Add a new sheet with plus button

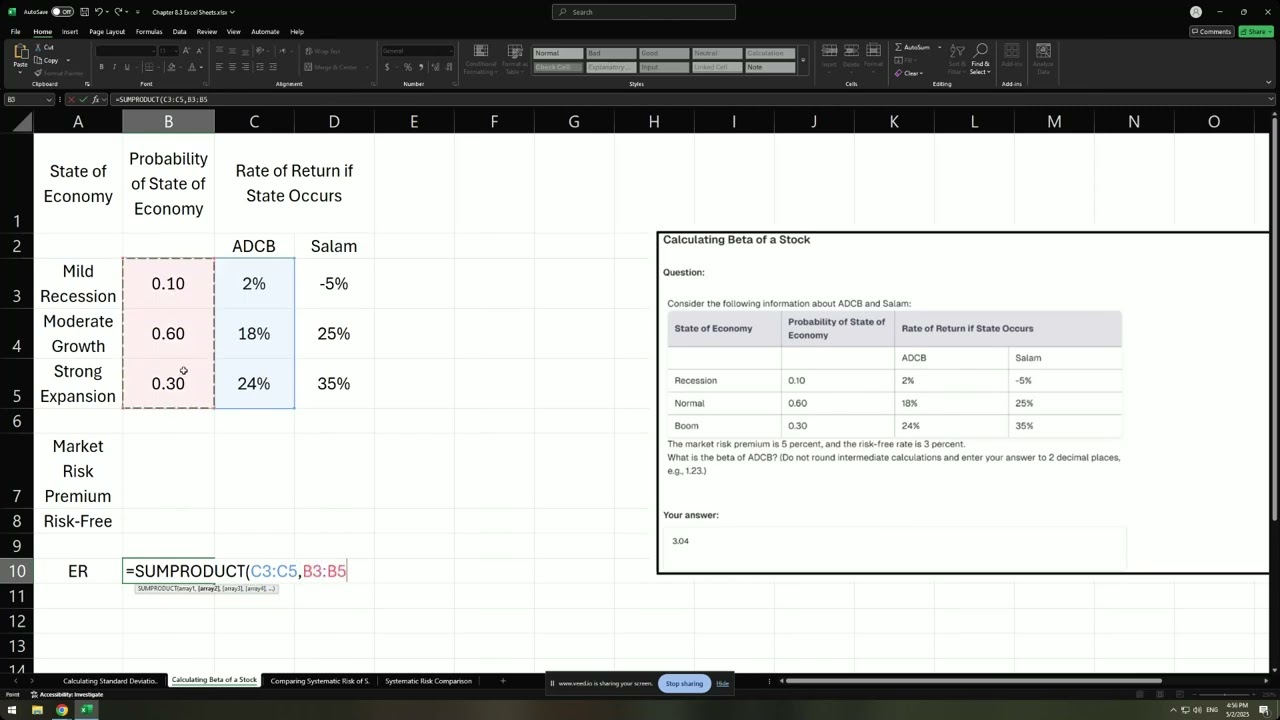503,681
